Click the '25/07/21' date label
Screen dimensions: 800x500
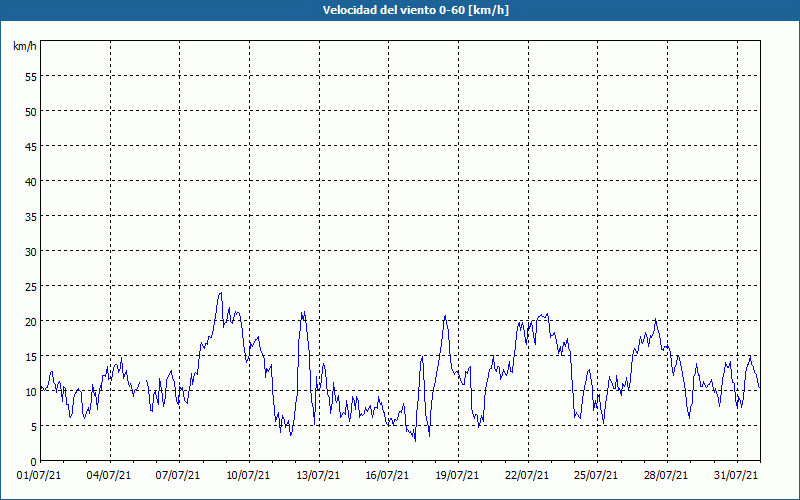[596, 476]
